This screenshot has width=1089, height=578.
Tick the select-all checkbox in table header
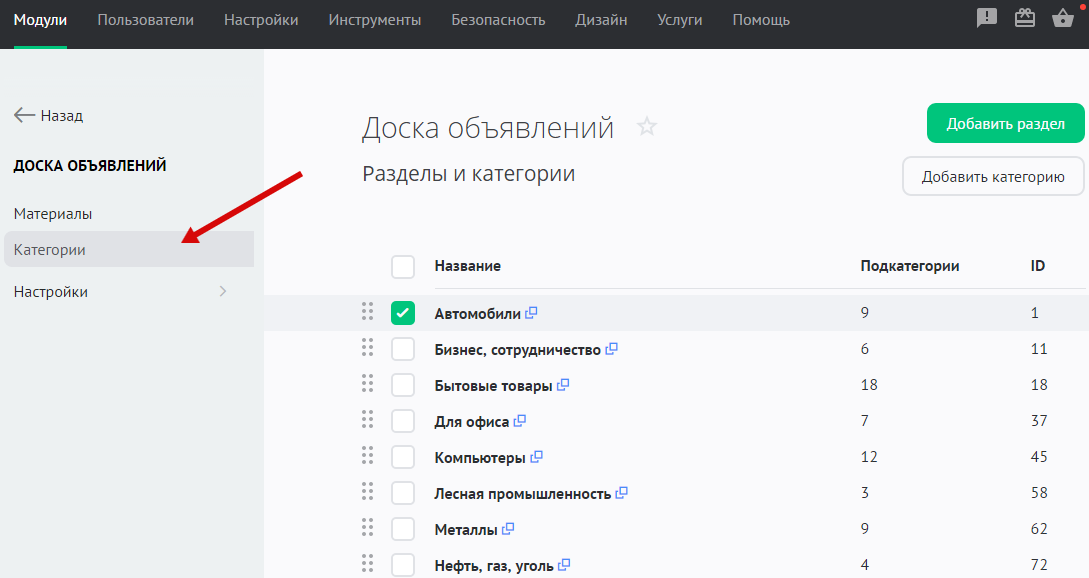pyautogui.click(x=402, y=266)
